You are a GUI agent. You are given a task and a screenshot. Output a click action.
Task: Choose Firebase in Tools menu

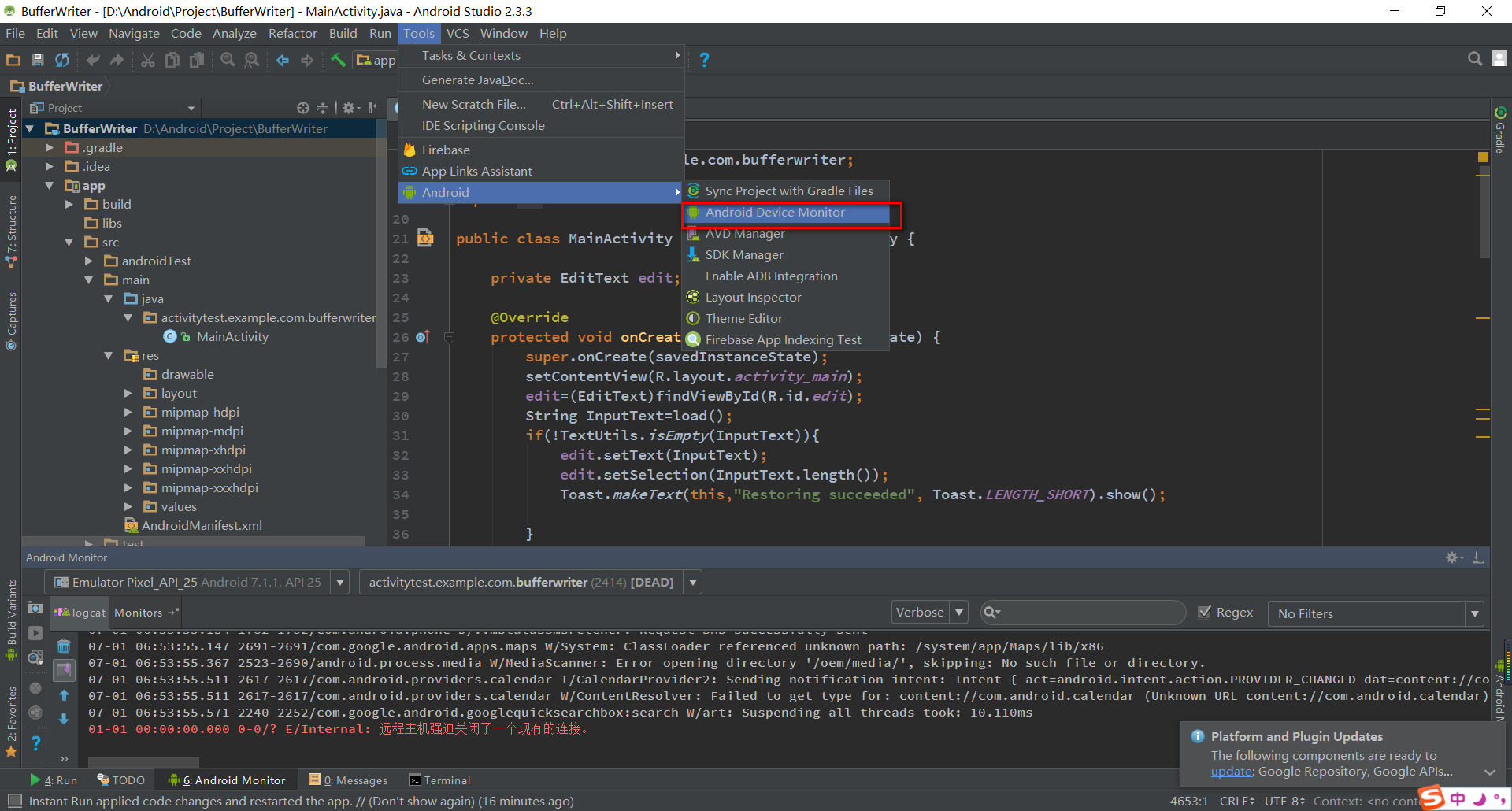tap(541, 150)
